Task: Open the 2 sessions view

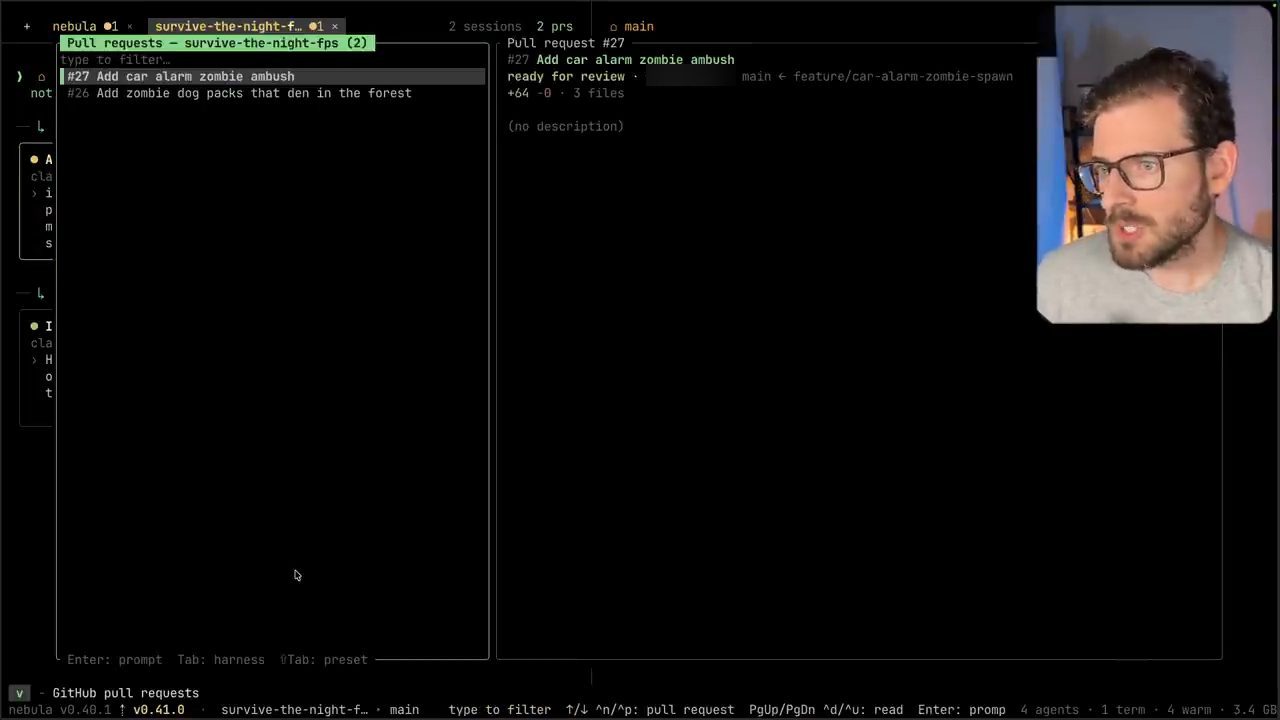Action: [485, 27]
